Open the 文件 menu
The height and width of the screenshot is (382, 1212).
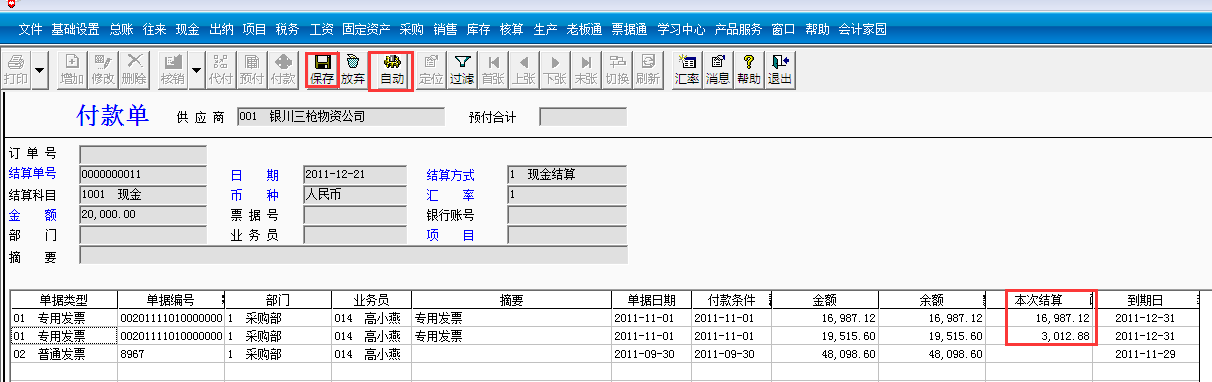[x=31, y=30]
